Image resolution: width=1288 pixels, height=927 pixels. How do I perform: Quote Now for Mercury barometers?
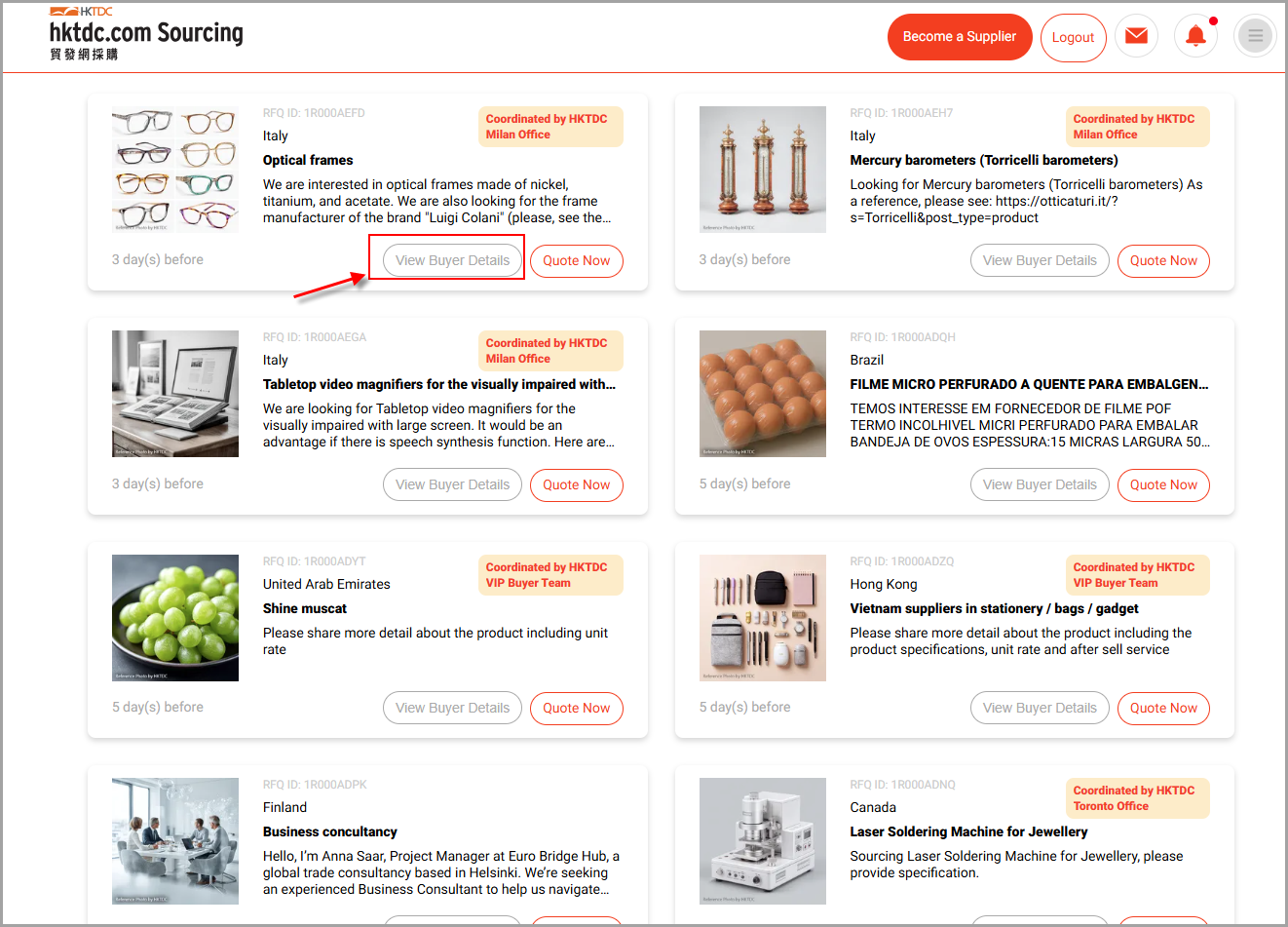(x=1163, y=260)
